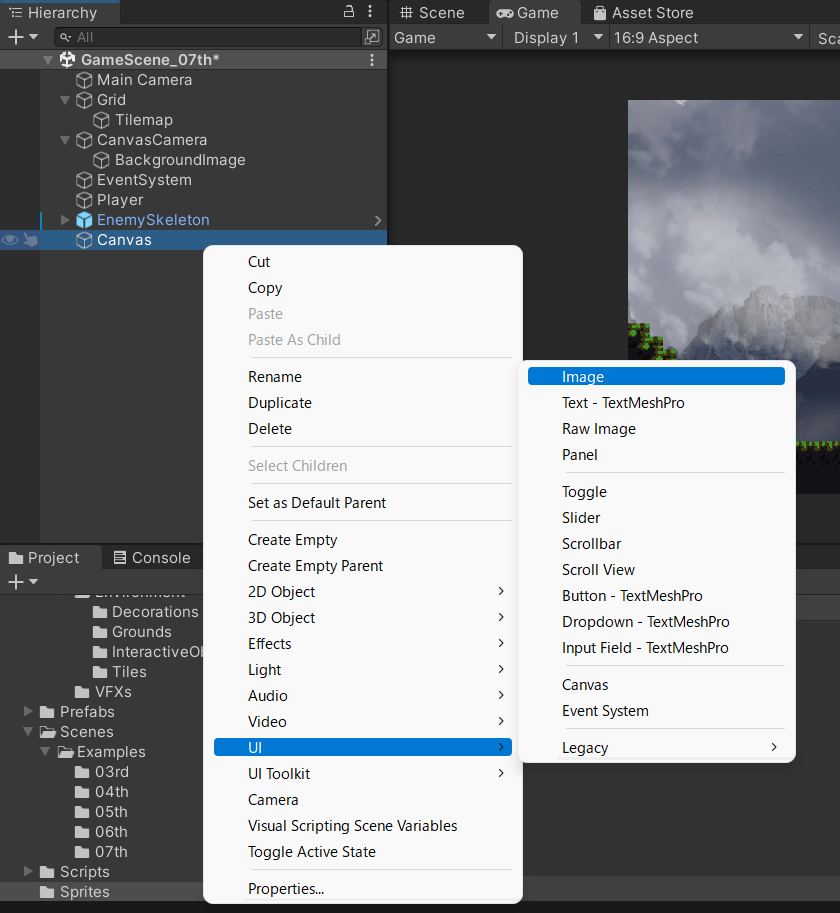Screen dimensions: 840x913
Task: Click the EventSystem object cube icon
Action: (x=84, y=181)
